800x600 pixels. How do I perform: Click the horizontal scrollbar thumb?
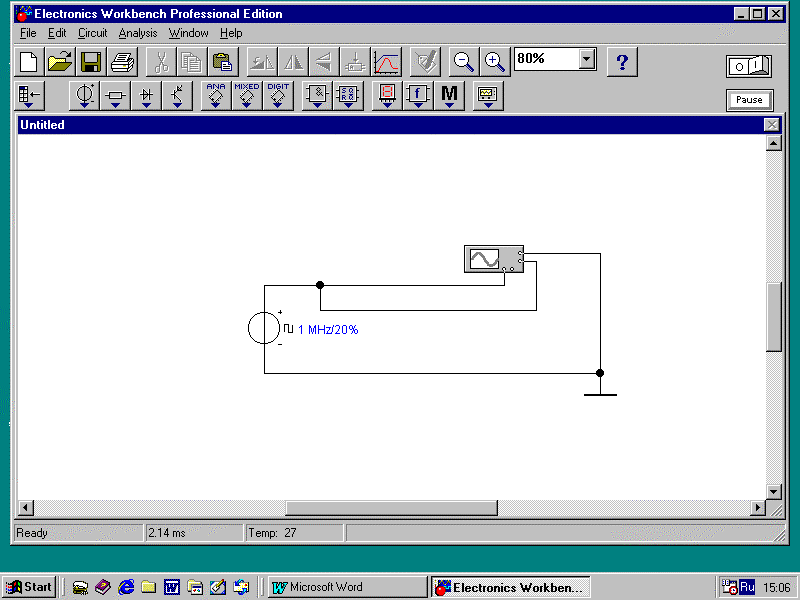coord(391,508)
